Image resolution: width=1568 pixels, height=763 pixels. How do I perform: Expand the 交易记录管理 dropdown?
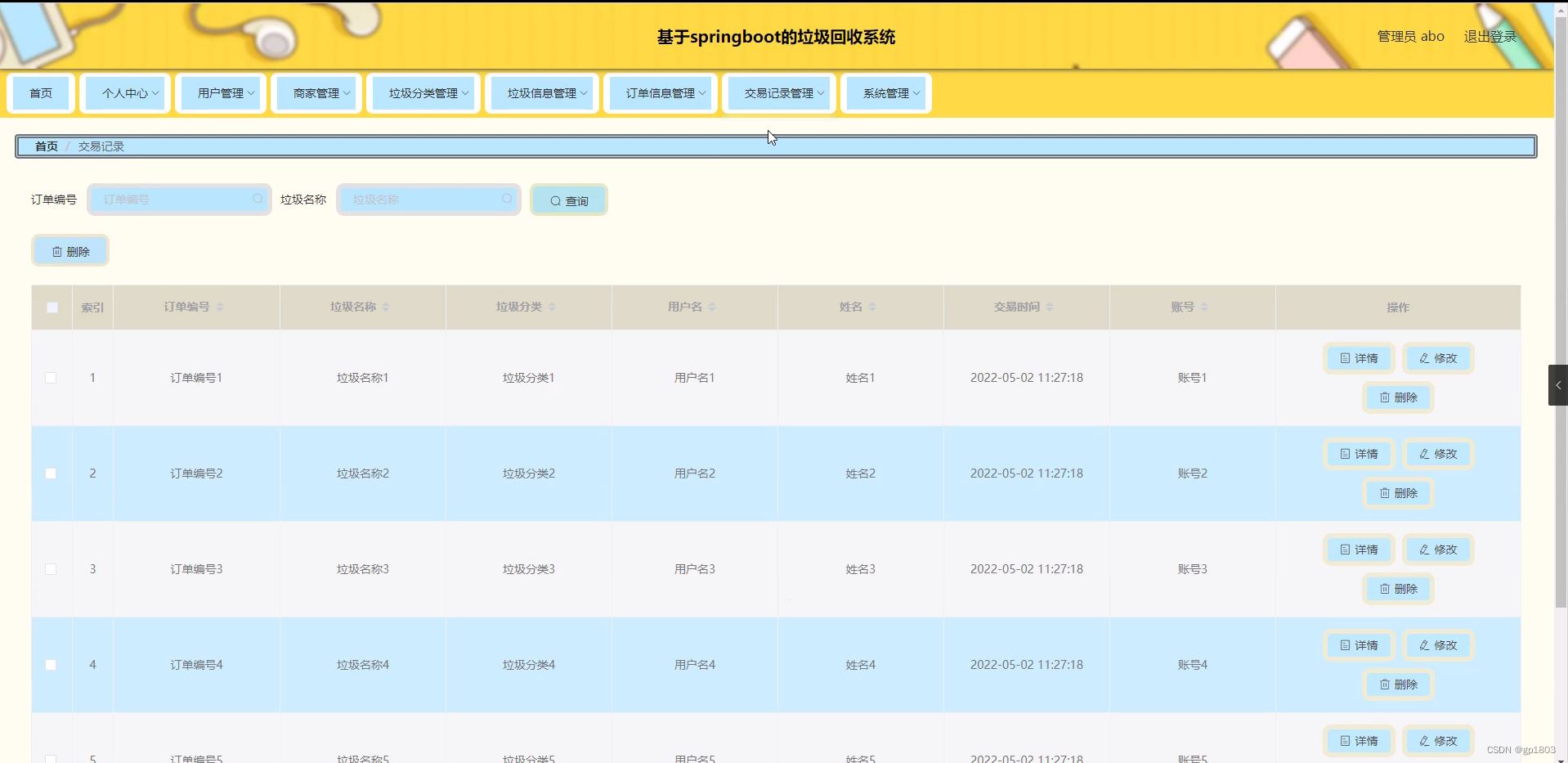click(778, 92)
